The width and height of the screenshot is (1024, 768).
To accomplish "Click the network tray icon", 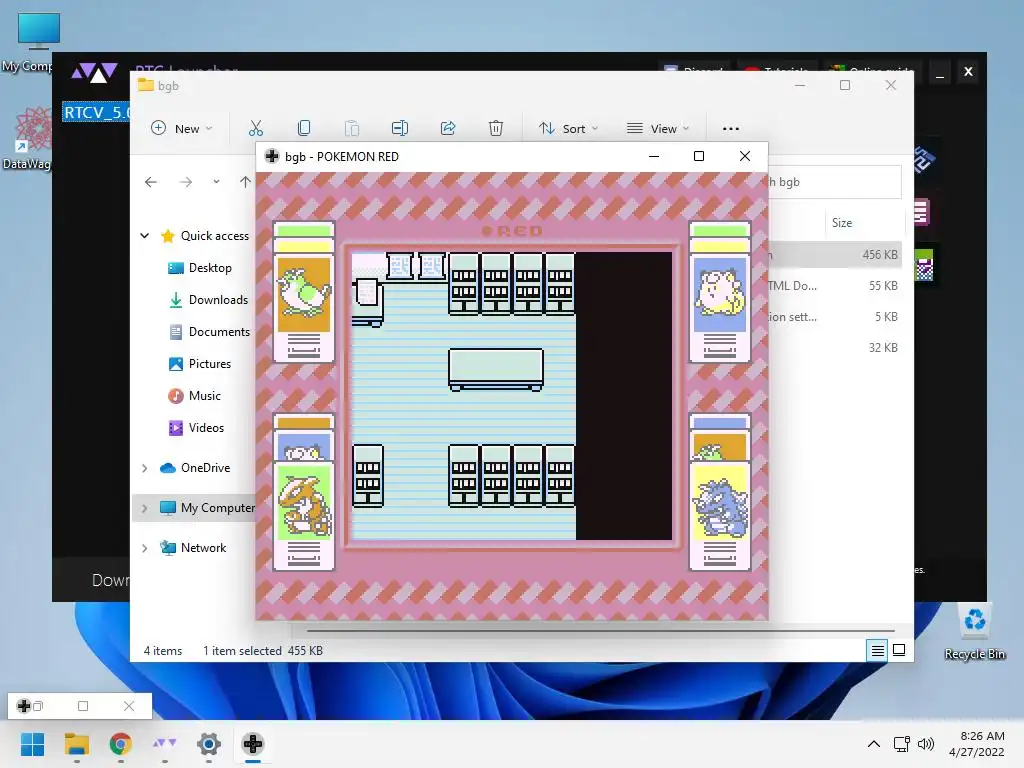I will [x=902, y=744].
